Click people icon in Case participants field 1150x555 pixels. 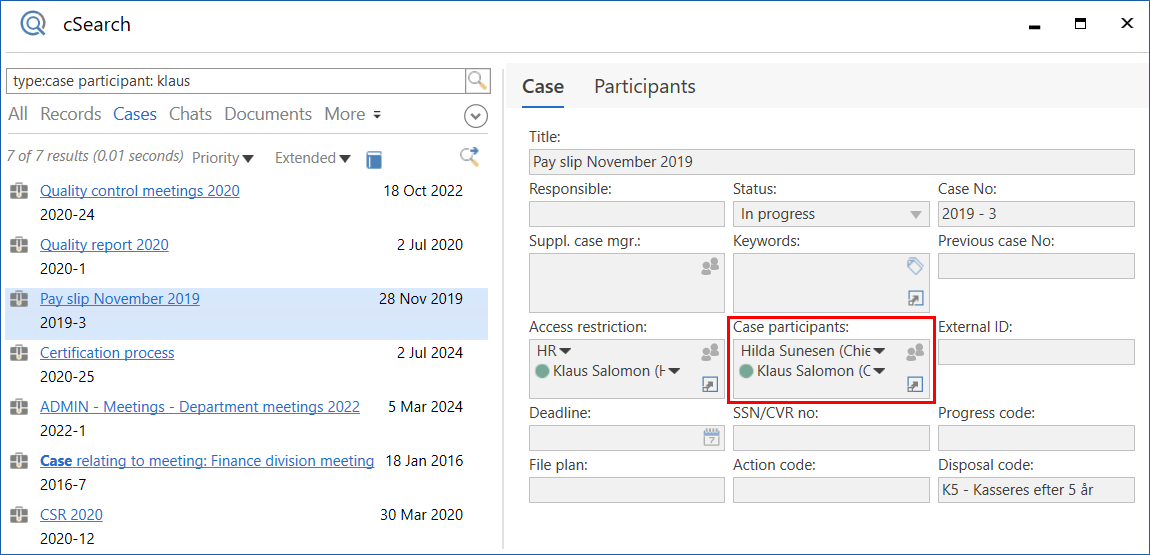(914, 352)
